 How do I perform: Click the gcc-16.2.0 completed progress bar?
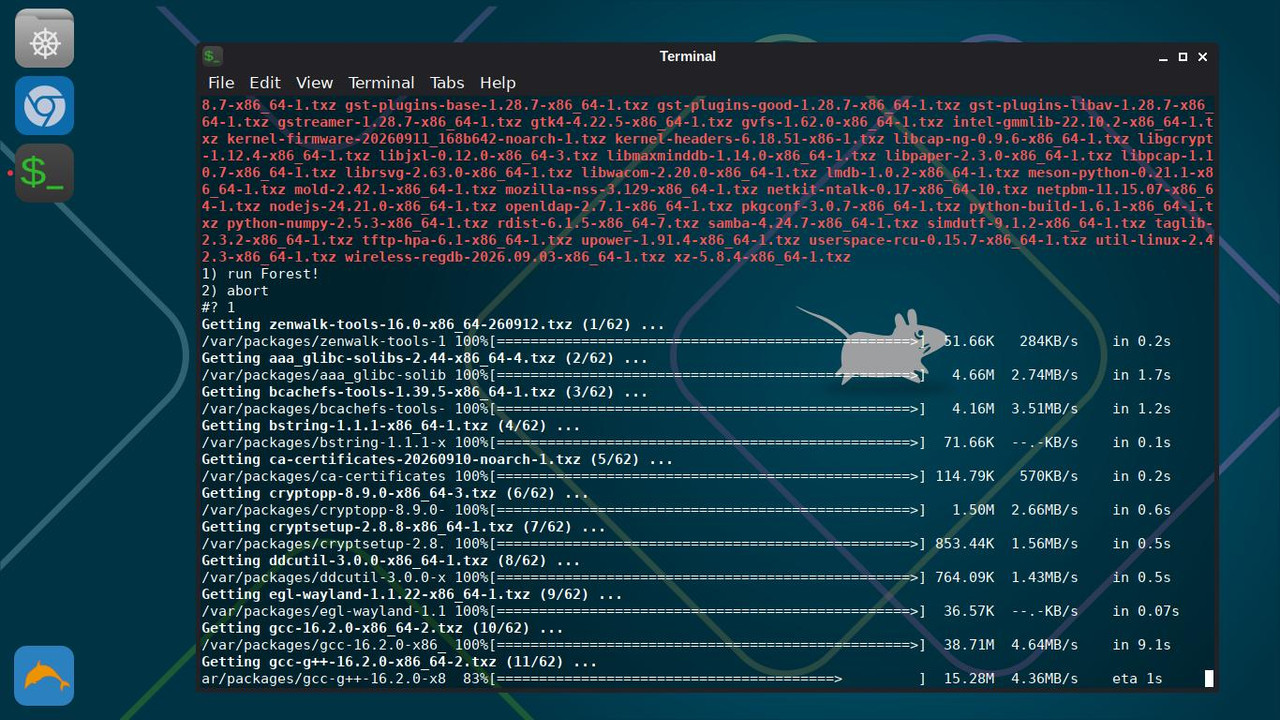708,645
